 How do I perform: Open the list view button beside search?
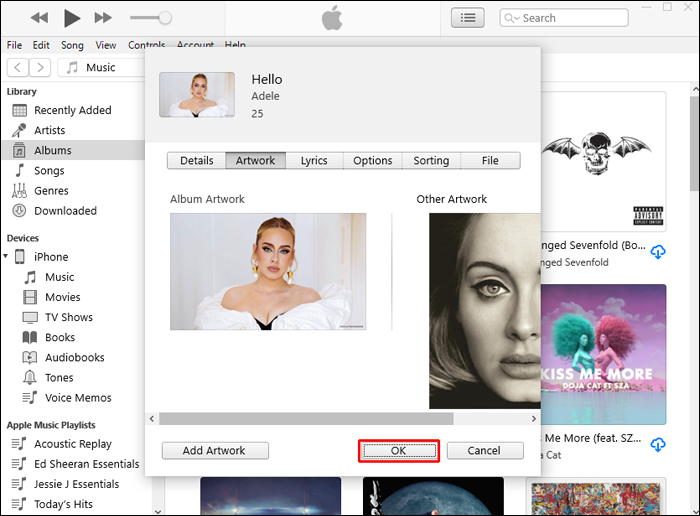(x=467, y=18)
